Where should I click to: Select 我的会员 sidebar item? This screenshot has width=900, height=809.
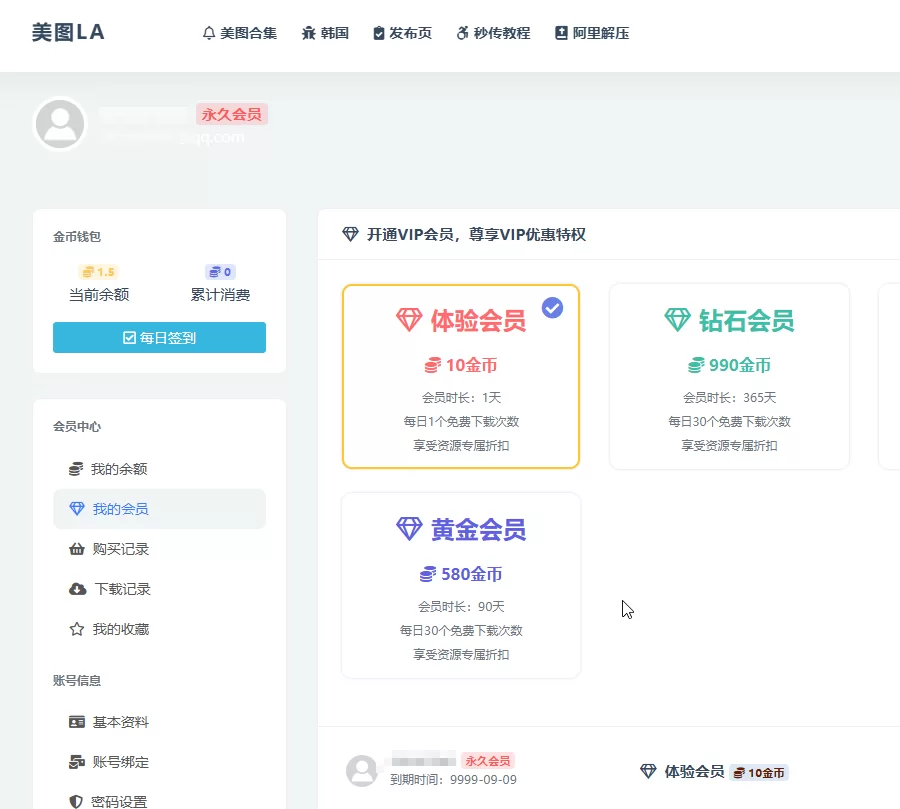point(160,509)
